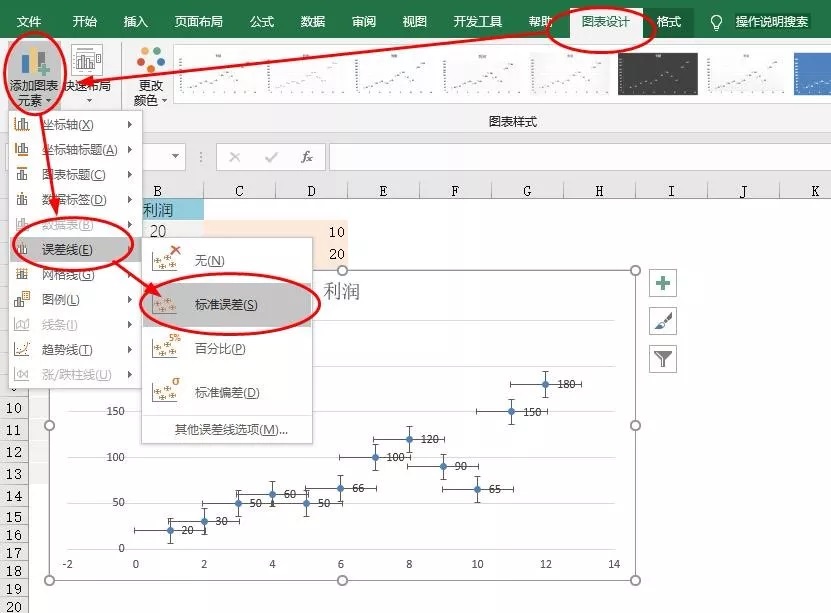
Task: Open 其他误差线选项(M)... dialog
Action: click(x=231, y=430)
